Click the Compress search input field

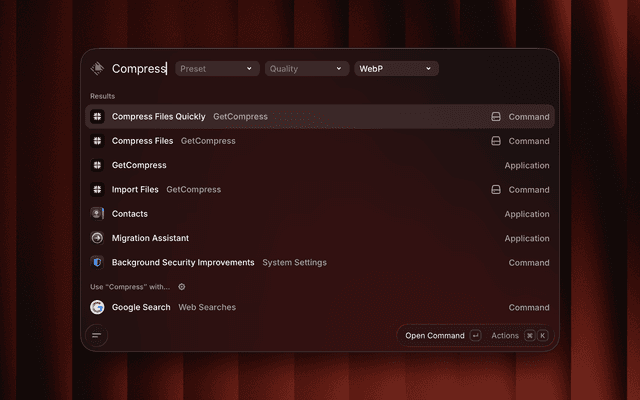click(139, 69)
